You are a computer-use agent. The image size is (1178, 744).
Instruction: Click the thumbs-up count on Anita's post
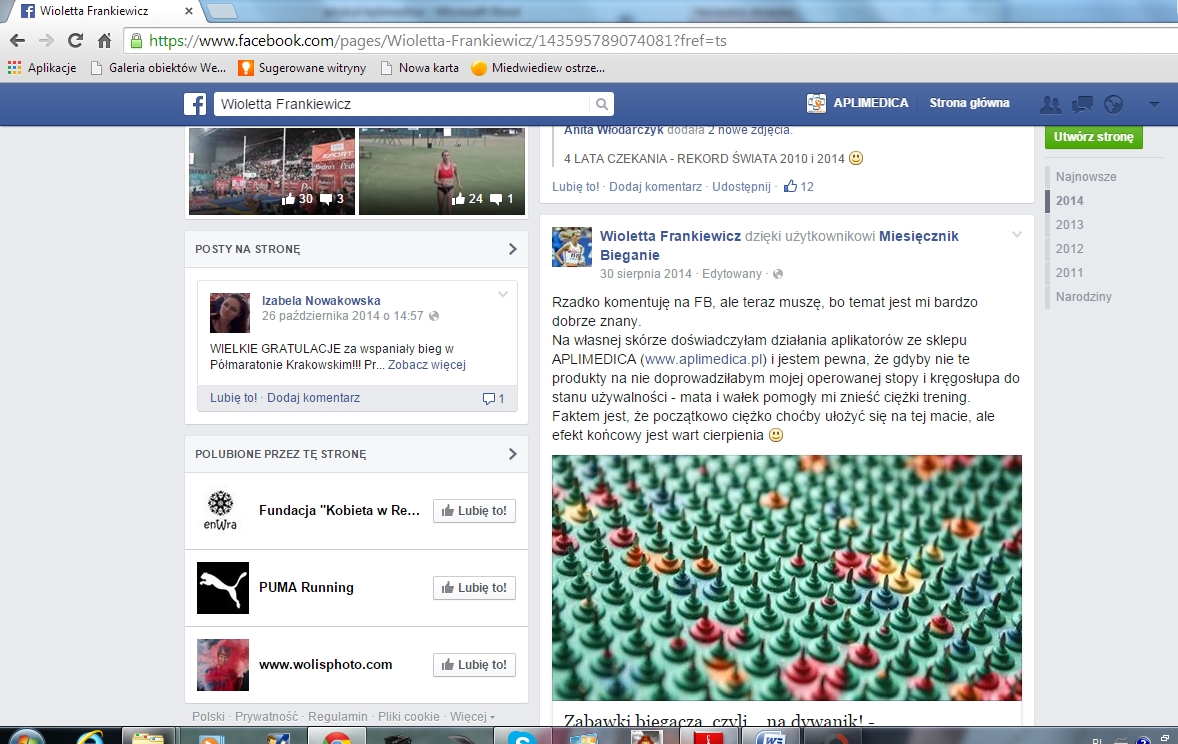point(798,186)
